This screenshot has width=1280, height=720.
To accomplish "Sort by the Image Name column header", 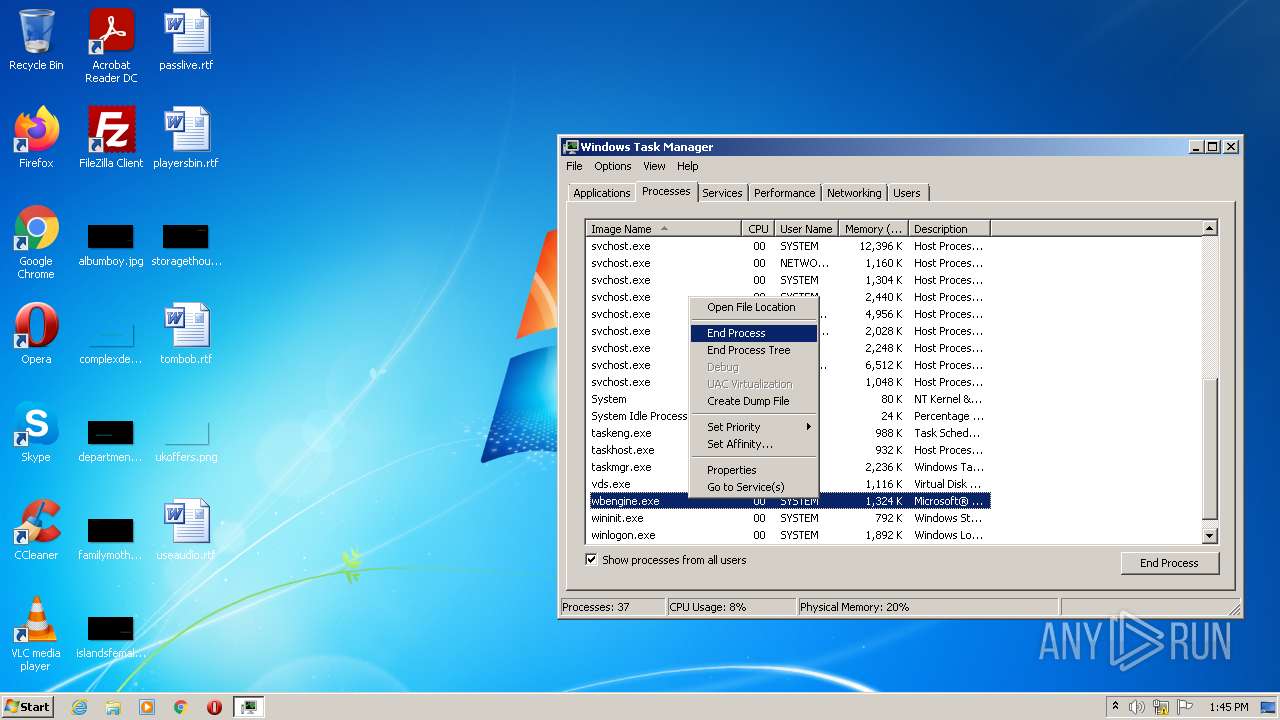I will tap(663, 229).
